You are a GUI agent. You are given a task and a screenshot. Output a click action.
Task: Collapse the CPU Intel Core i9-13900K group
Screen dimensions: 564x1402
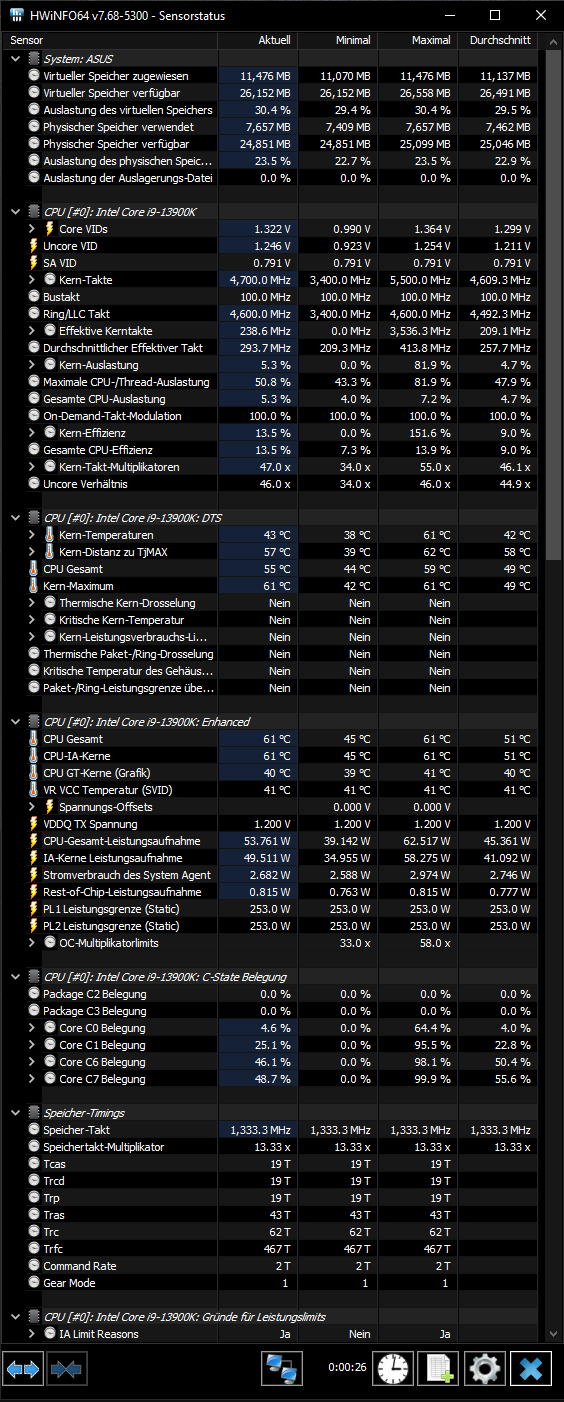(x=15, y=212)
